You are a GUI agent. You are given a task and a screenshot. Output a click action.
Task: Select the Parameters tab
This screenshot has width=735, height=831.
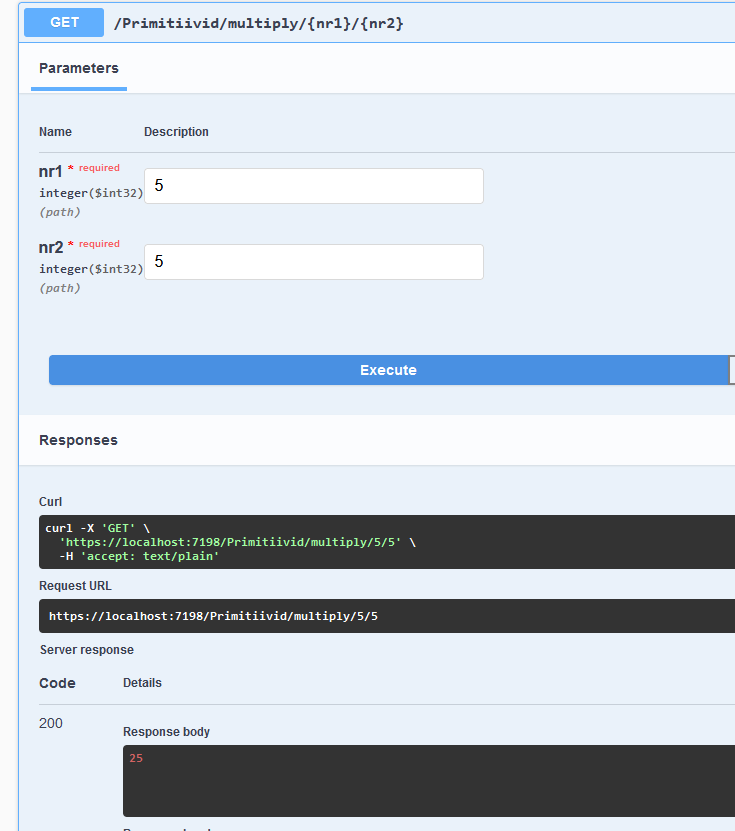[79, 68]
